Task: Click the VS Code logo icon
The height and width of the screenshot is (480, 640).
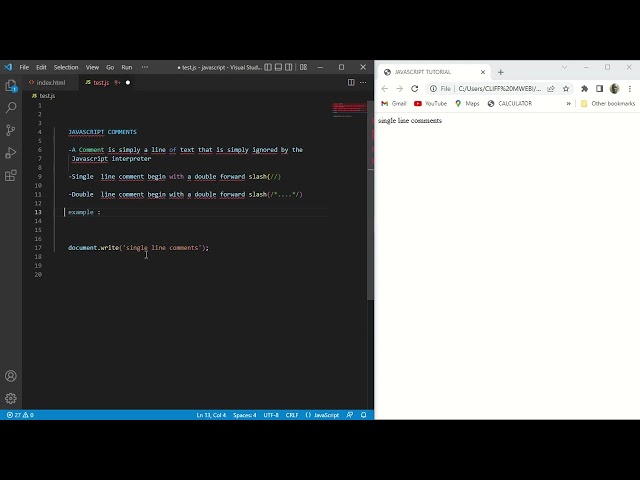Action: (8, 67)
